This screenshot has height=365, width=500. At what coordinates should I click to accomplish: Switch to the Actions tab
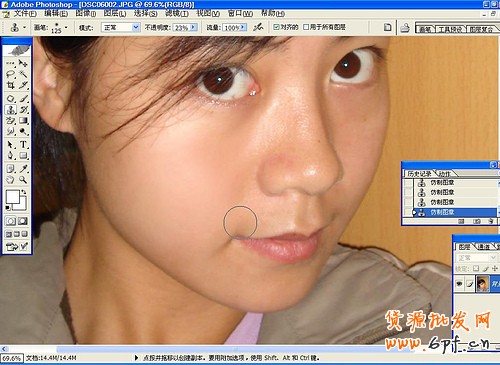445,174
